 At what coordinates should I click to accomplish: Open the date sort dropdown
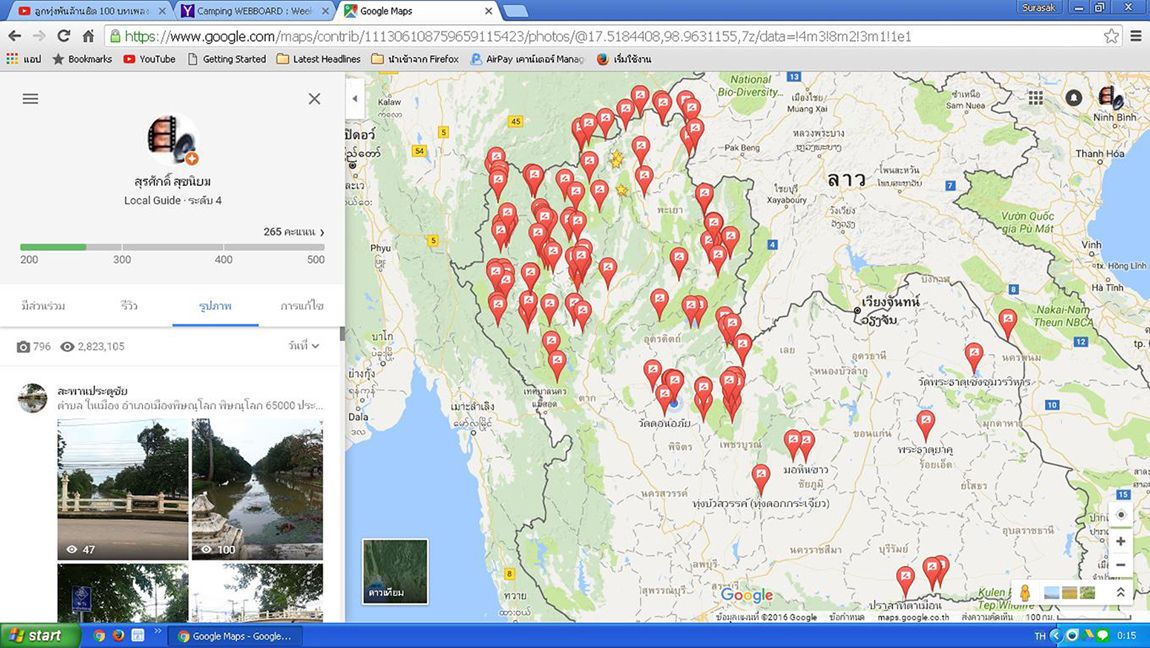click(x=303, y=346)
